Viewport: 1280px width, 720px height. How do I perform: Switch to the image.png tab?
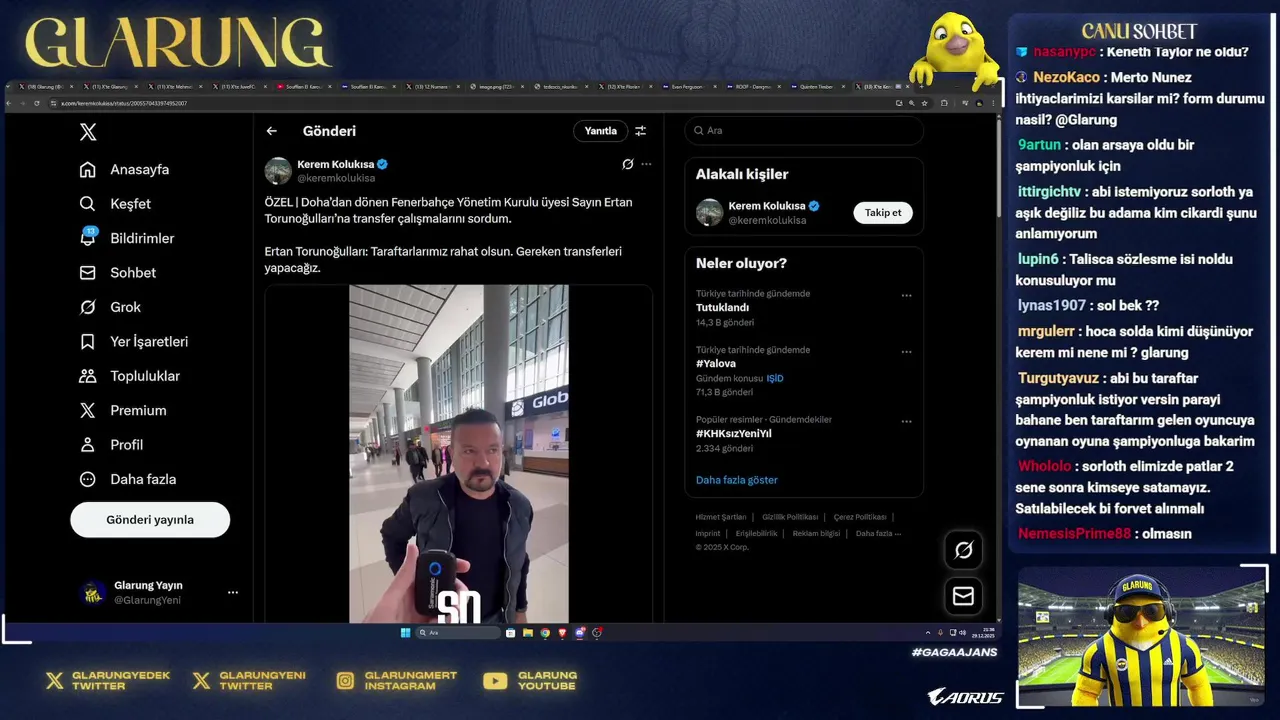point(496,87)
